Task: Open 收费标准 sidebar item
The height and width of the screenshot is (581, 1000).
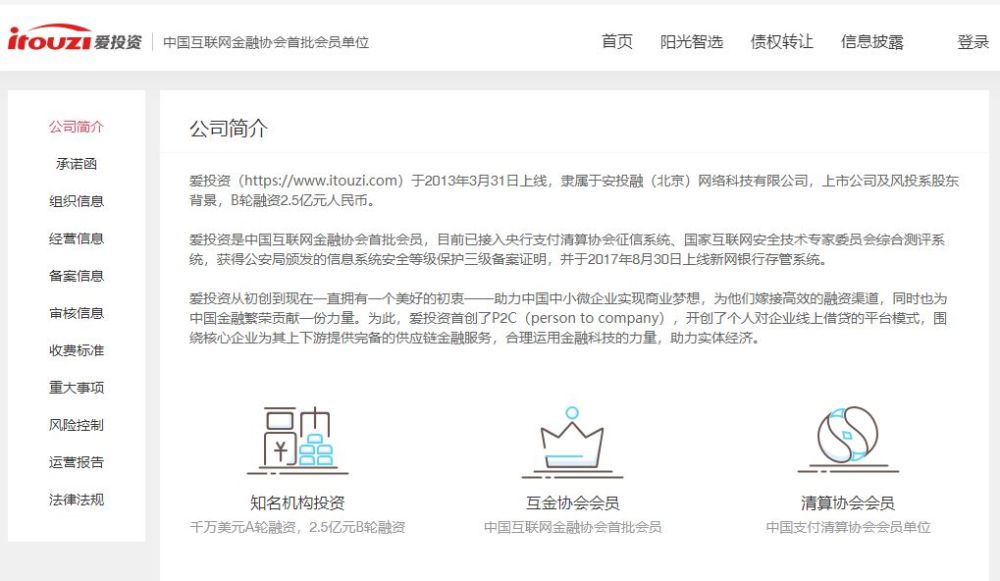Action: tap(77, 350)
